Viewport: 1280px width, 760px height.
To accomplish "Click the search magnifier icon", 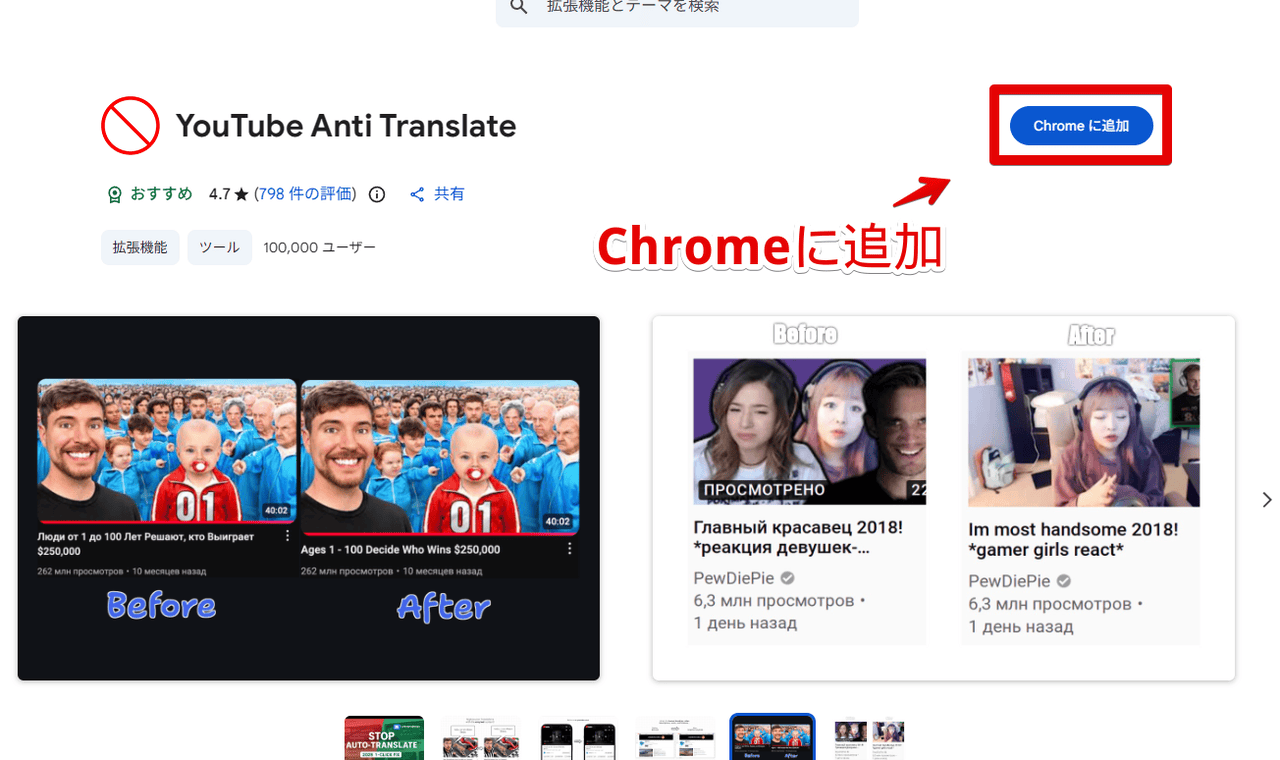I will (x=518, y=7).
